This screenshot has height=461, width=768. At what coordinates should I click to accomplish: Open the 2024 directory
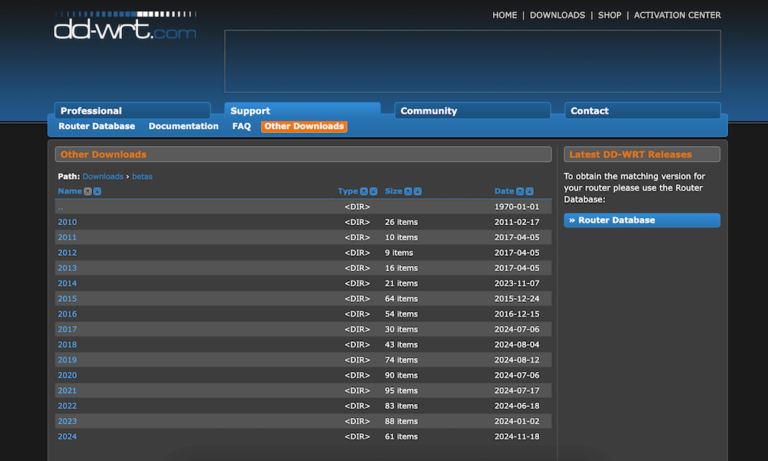tap(67, 437)
